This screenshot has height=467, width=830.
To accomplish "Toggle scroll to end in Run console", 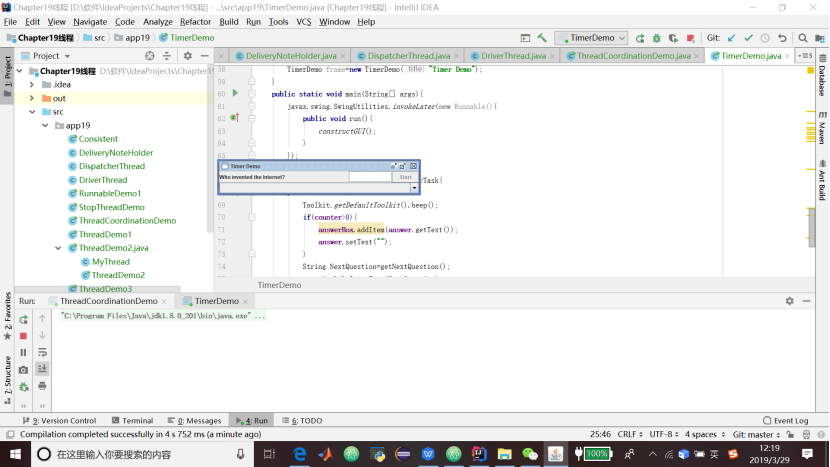I will pyautogui.click(x=42, y=368).
